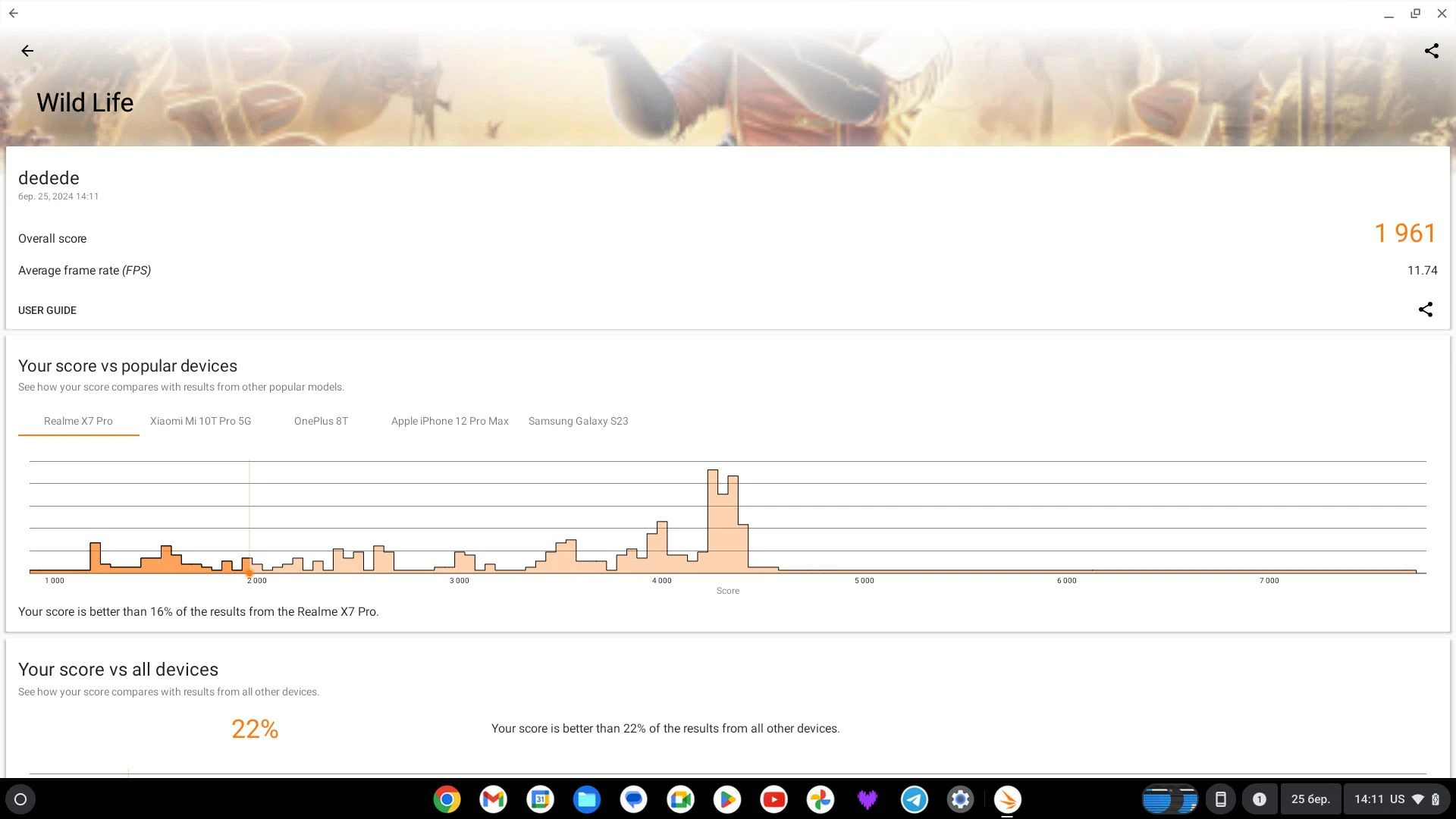Open YouTube from the shelf
The image size is (1456, 819).
tap(773, 799)
